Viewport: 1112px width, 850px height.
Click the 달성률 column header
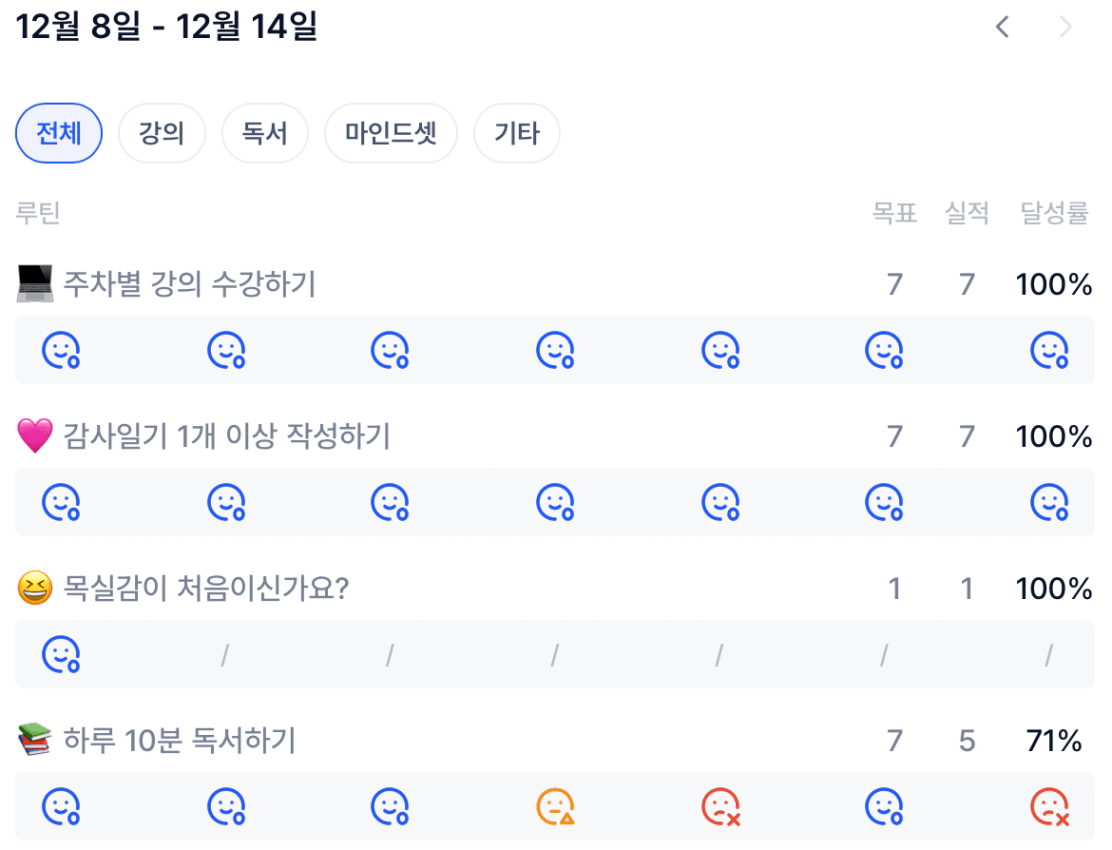(1054, 213)
